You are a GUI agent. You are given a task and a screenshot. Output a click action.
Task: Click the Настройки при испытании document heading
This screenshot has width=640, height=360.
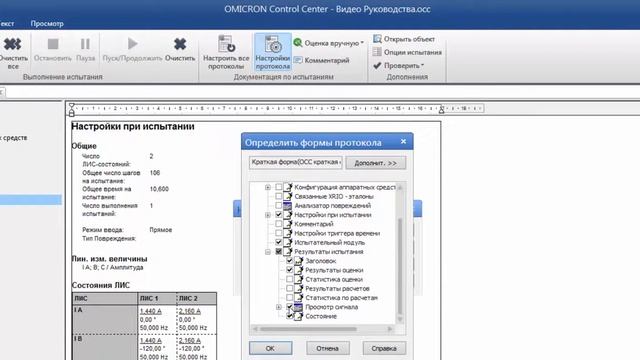click(x=133, y=127)
